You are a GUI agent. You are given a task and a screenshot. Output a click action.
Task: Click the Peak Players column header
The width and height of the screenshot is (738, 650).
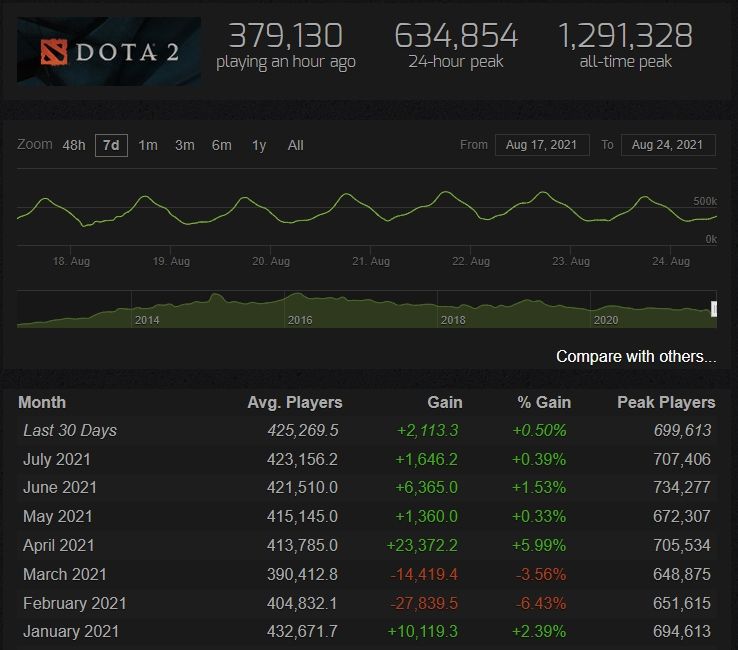pyautogui.click(x=666, y=402)
